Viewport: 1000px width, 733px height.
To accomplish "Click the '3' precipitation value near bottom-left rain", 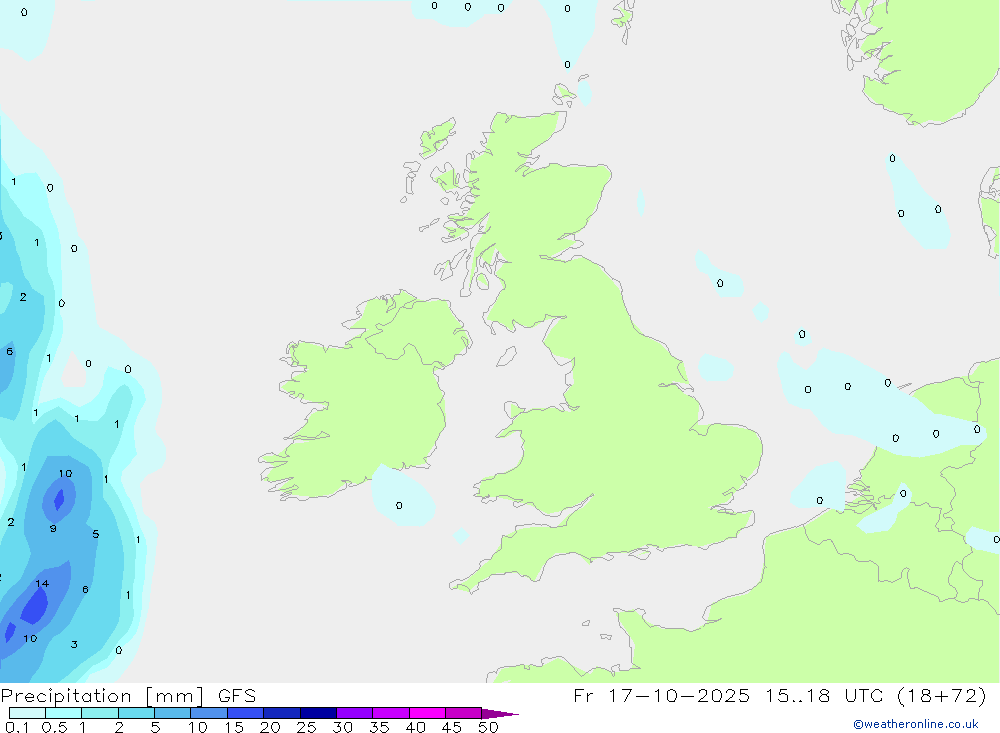I will point(74,644).
